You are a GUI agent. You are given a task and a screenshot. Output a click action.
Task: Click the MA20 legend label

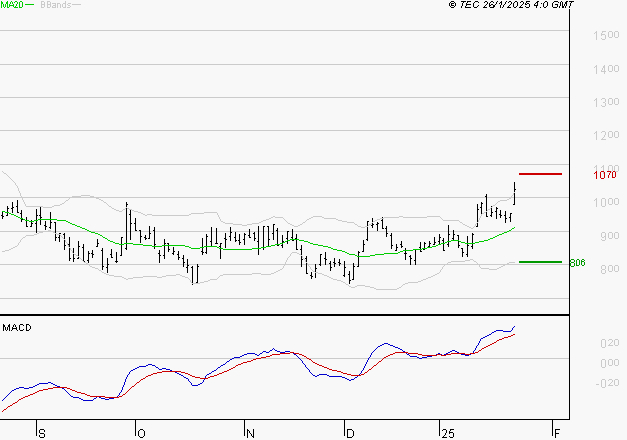12,6
